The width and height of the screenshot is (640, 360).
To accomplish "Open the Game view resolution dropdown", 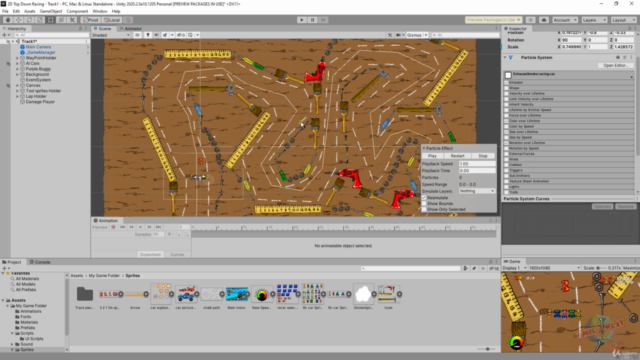I will 553,268.
